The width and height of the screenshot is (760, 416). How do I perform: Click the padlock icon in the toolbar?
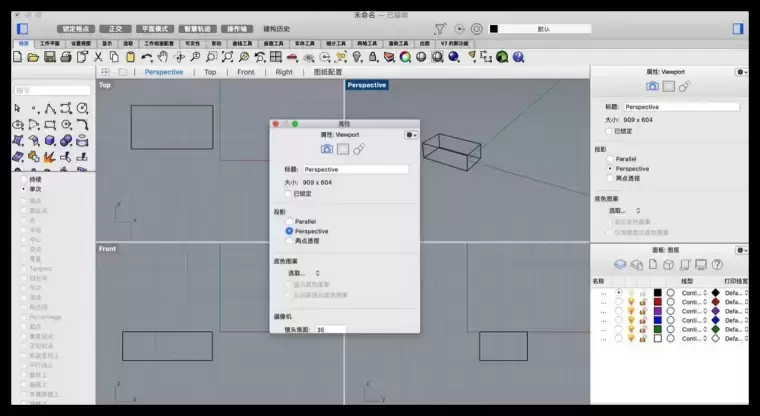(x=373, y=57)
